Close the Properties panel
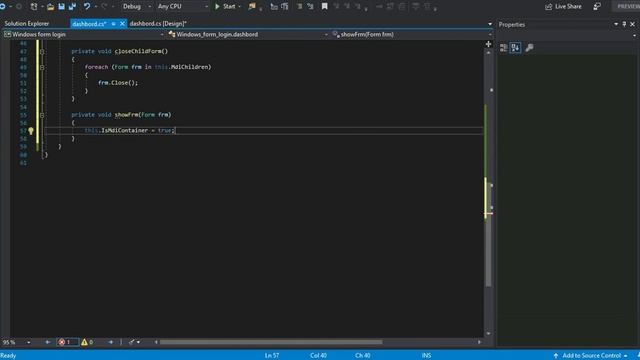 coord(633,24)
